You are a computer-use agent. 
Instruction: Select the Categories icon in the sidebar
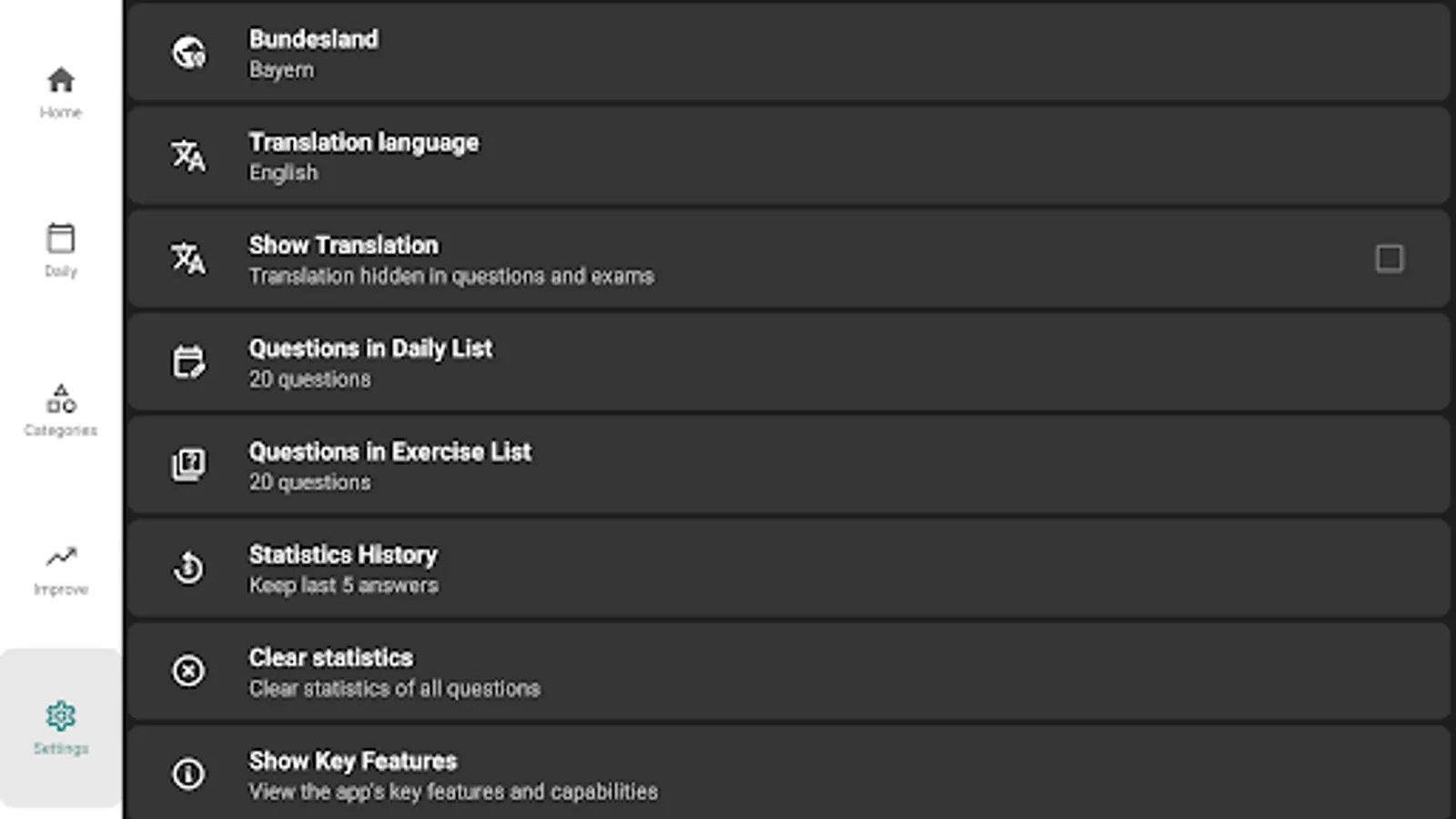tap(60, 400)
